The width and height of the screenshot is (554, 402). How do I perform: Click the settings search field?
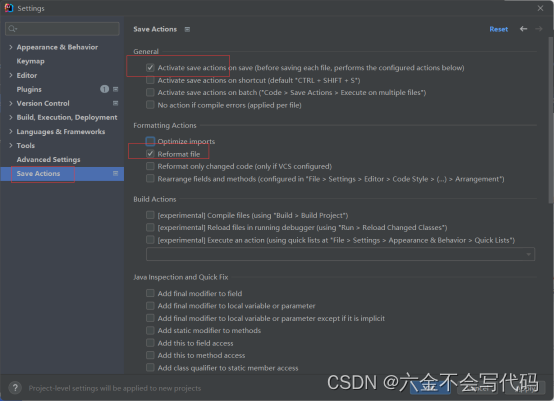[62, 29]
